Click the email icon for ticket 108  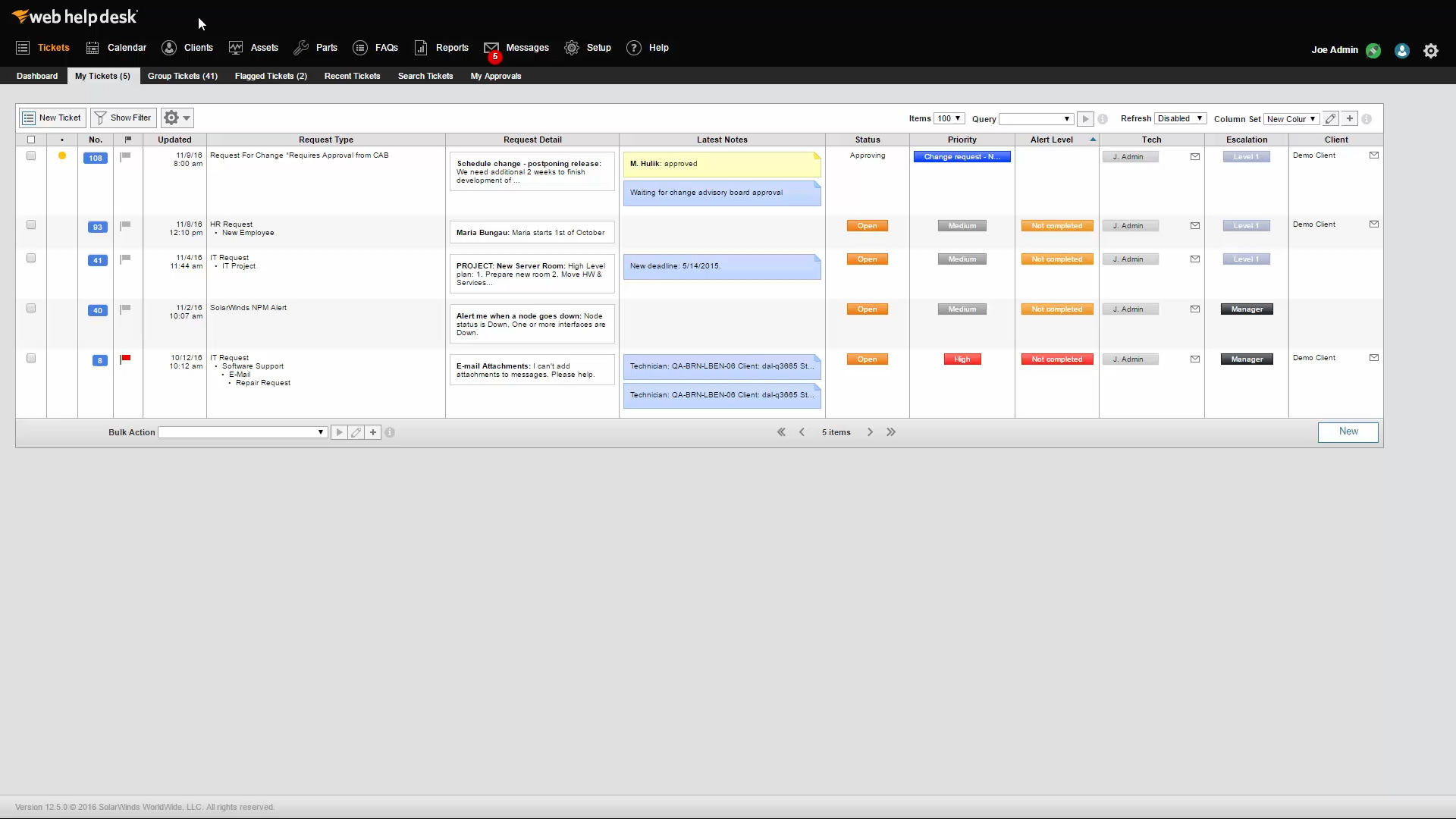click(x=1194, y=156)
